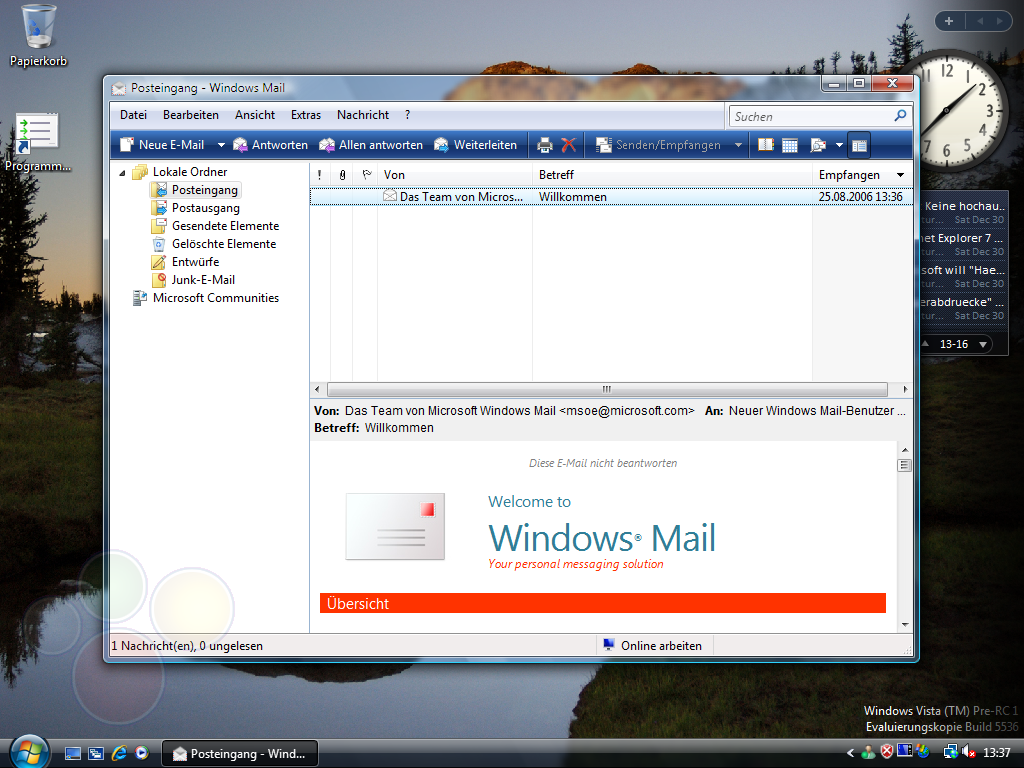1024x768 pixels.
Task: Click the red X delete icon
Action: 569,145
